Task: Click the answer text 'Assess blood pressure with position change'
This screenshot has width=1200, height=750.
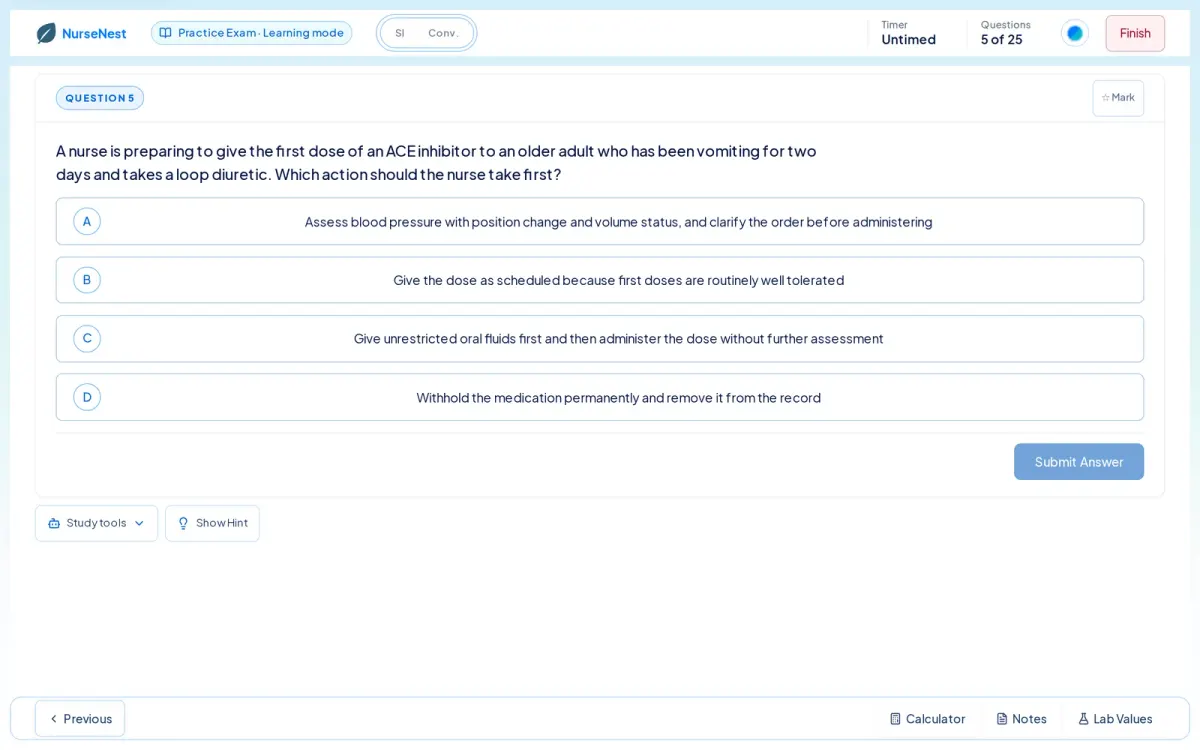Action: (x=435, y=222)
